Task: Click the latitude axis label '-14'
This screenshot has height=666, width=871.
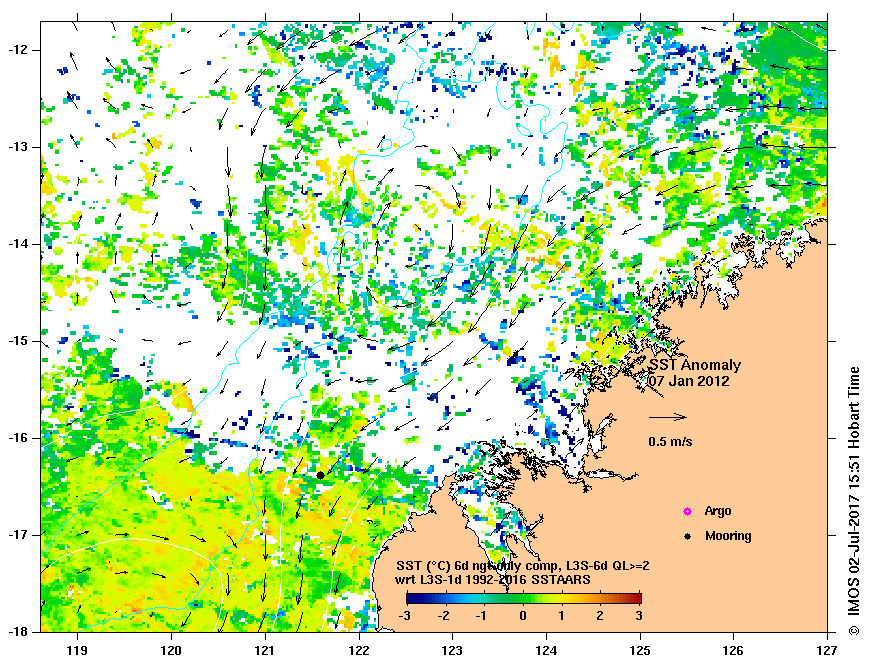Action: point(17,244)
